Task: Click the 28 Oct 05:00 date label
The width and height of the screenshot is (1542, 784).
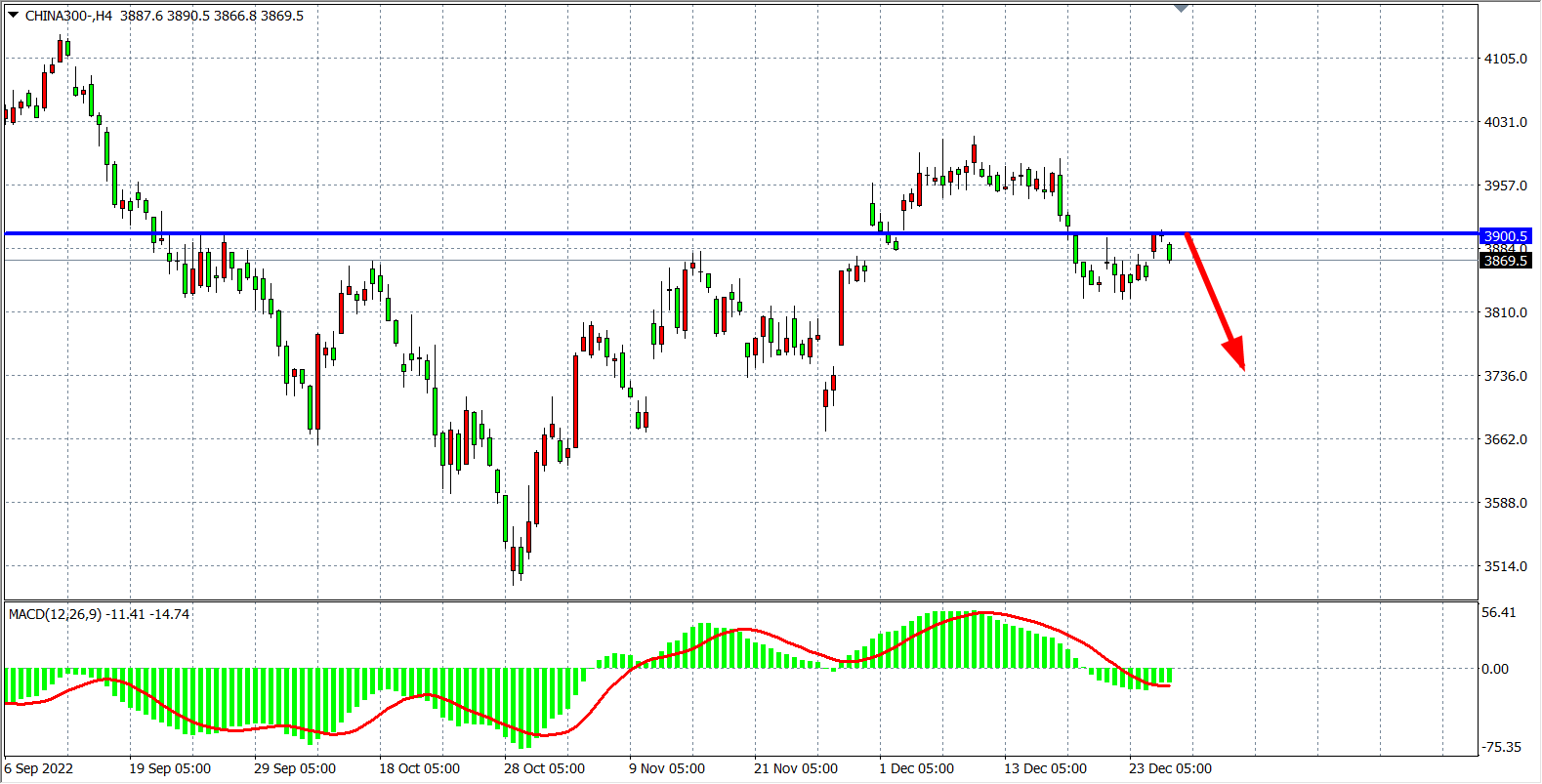Action: (x=544, y=768)
